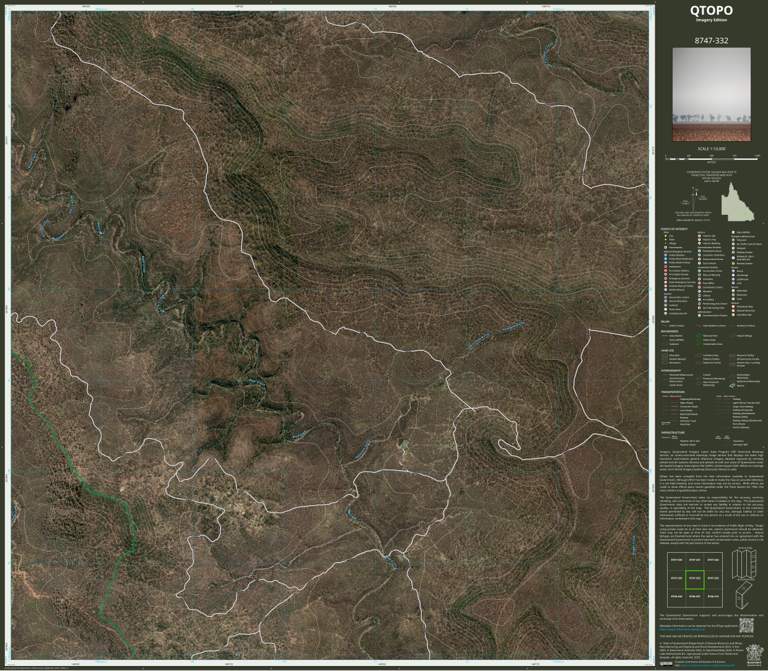The height and width of the screenshot is (671, 768).
Task: Click the QR code for QTopo application
Action: [746, 625]
